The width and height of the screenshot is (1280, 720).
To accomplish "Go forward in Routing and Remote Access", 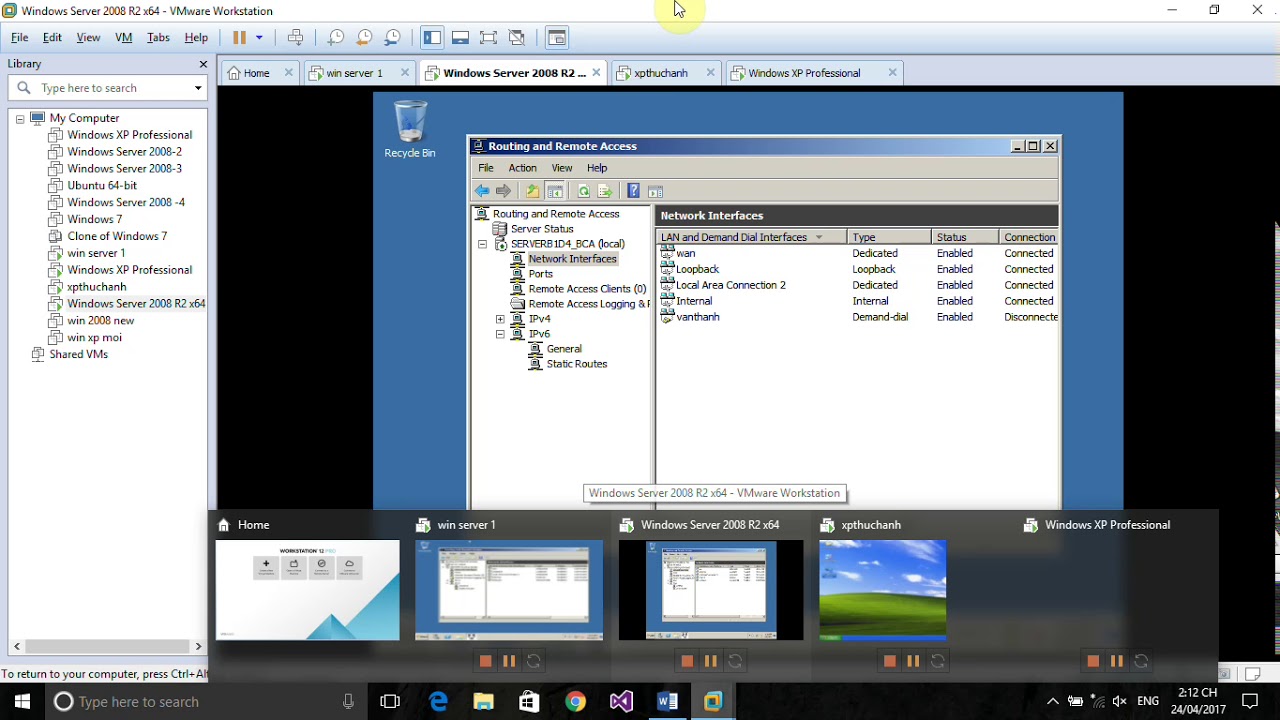I will click(504, 191).
